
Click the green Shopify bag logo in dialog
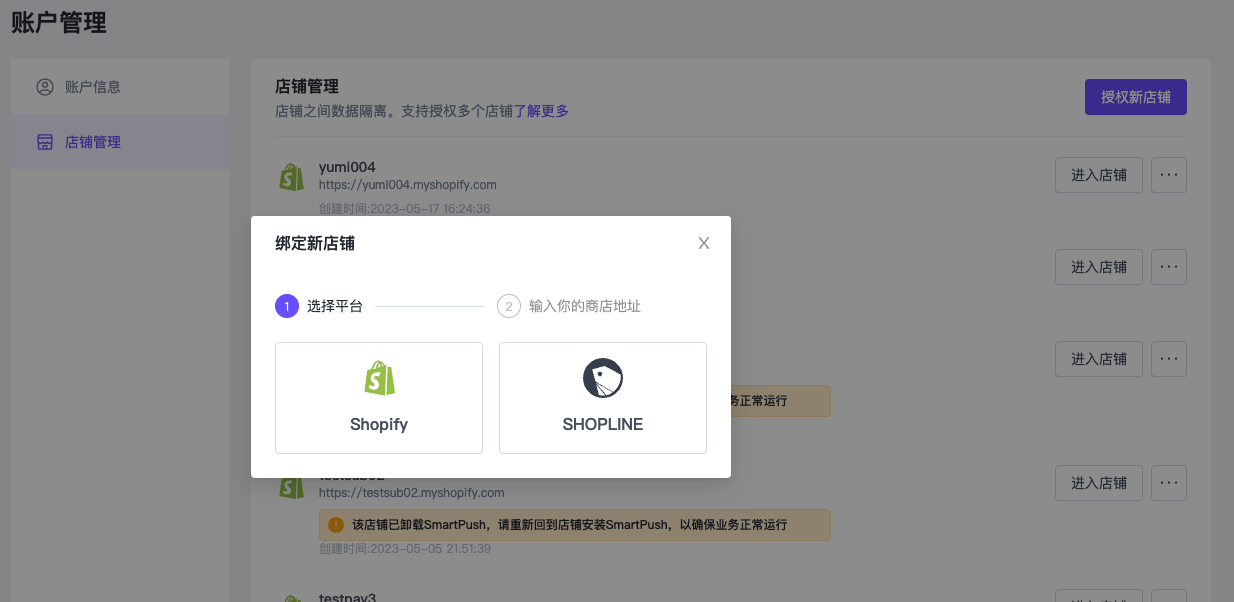pos(379,378)
